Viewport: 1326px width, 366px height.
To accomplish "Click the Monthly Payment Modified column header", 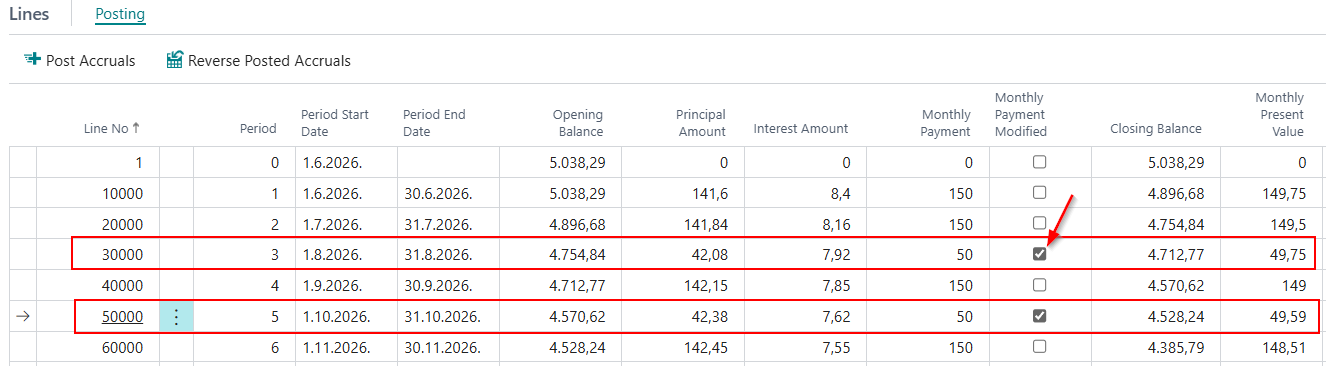I will (1021, 115).
